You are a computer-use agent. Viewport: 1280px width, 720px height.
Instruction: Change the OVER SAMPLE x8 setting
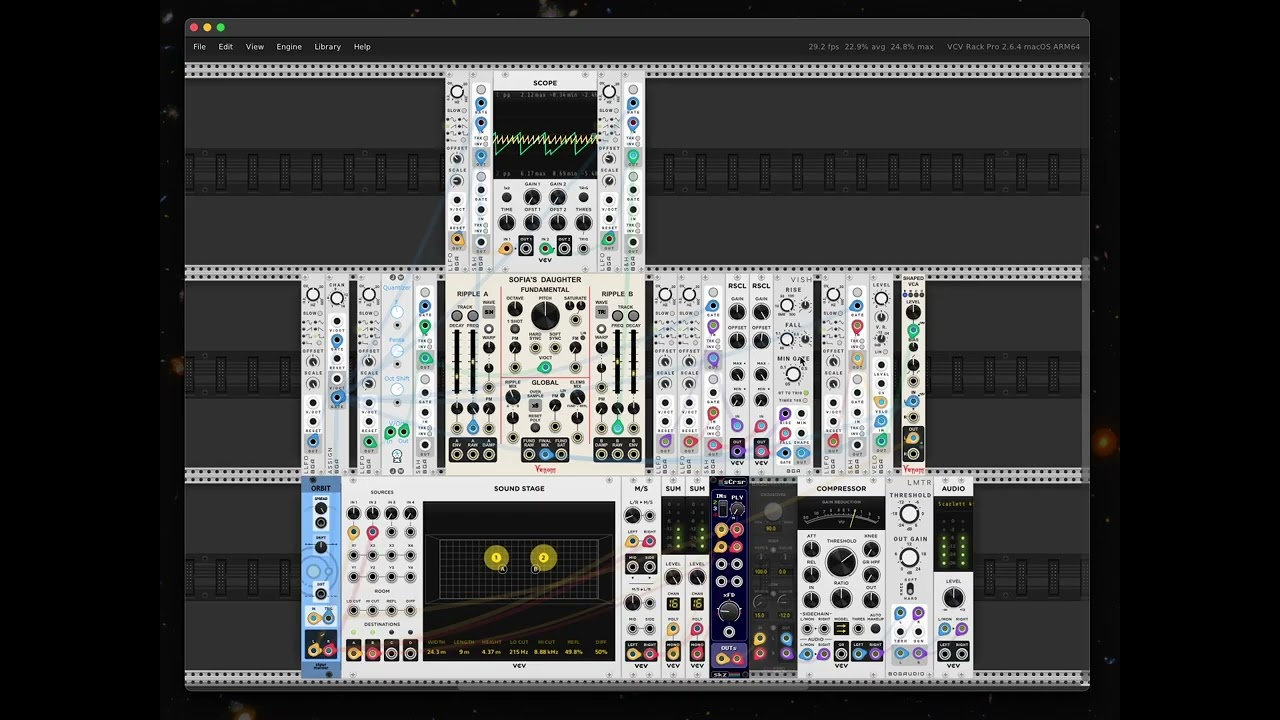[x=536, y=406]
